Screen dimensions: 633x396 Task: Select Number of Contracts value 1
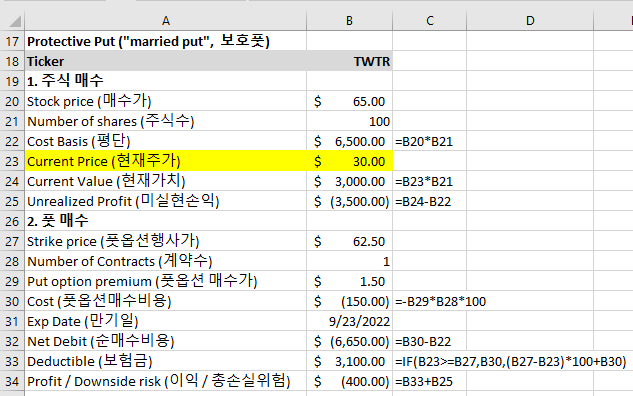point(349,261)
